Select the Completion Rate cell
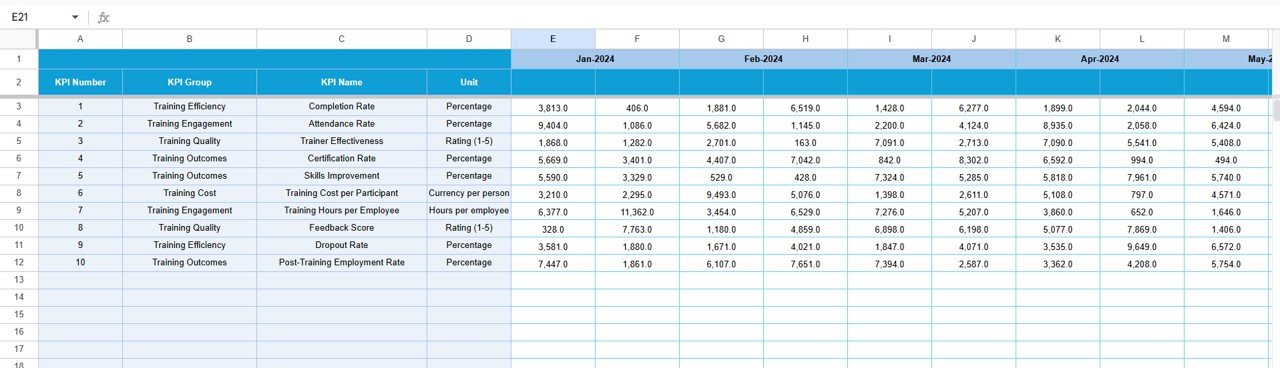1280x368 pixels. (341, 107)
